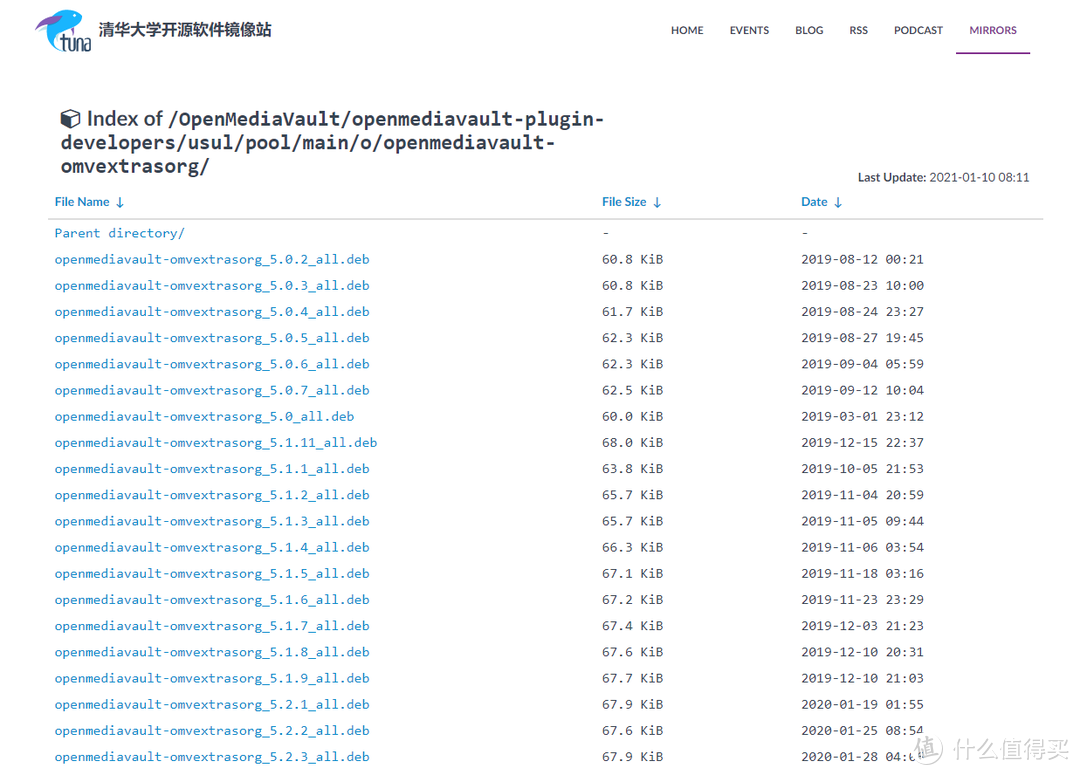1080x775 pixels.
Task: Download omvextrasorg_5.1.4_all.deb
Action: tap(212, 547)
